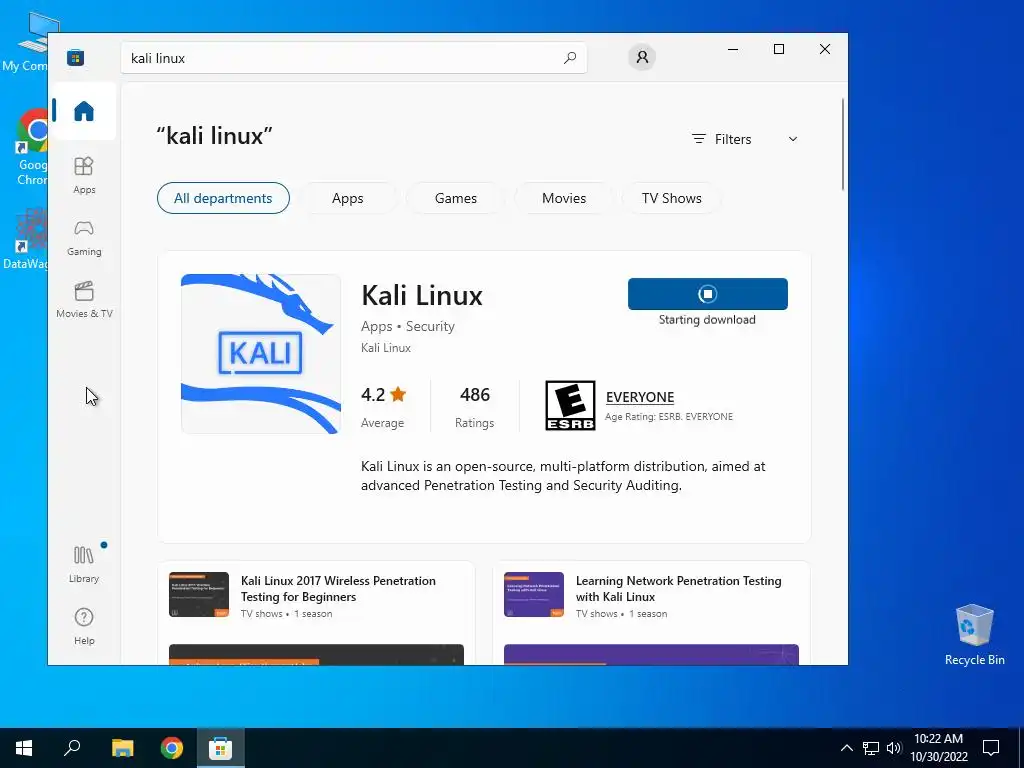Close the Microsoft Store window
Viewport: 1024px width, 768px height.
(x=825, y=50)
